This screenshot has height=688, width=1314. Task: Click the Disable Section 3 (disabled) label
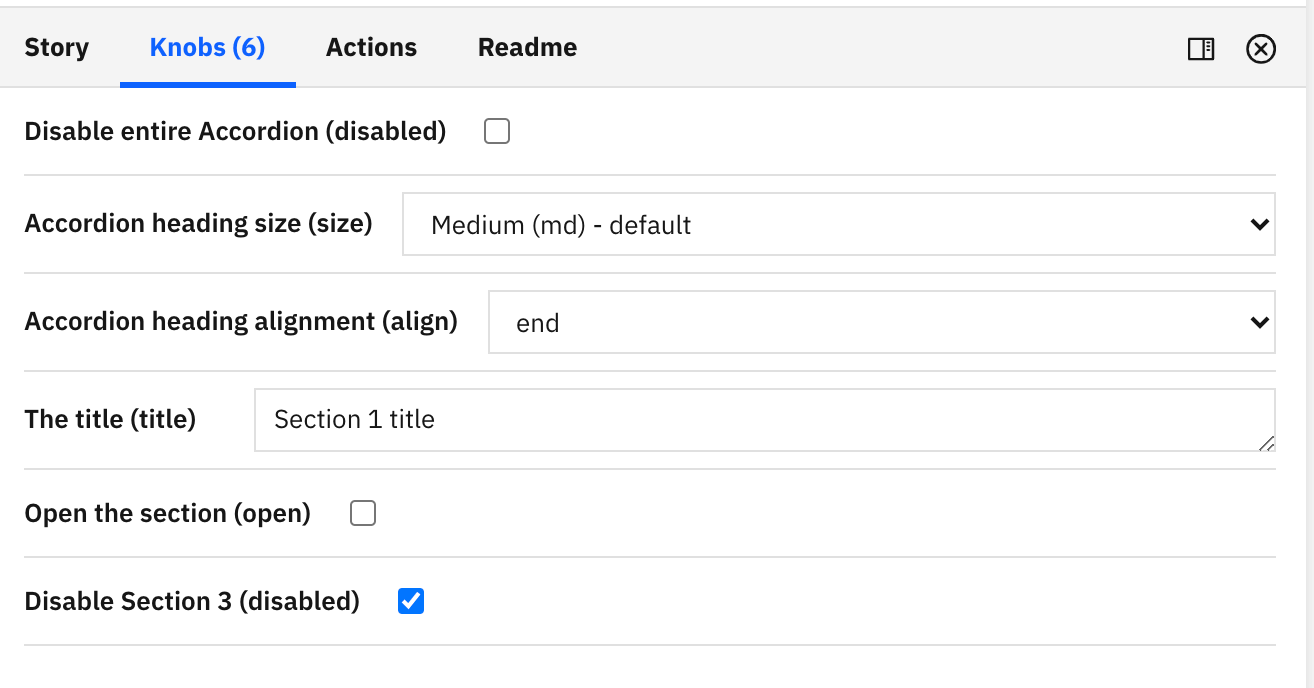click(x=192, y=601)
